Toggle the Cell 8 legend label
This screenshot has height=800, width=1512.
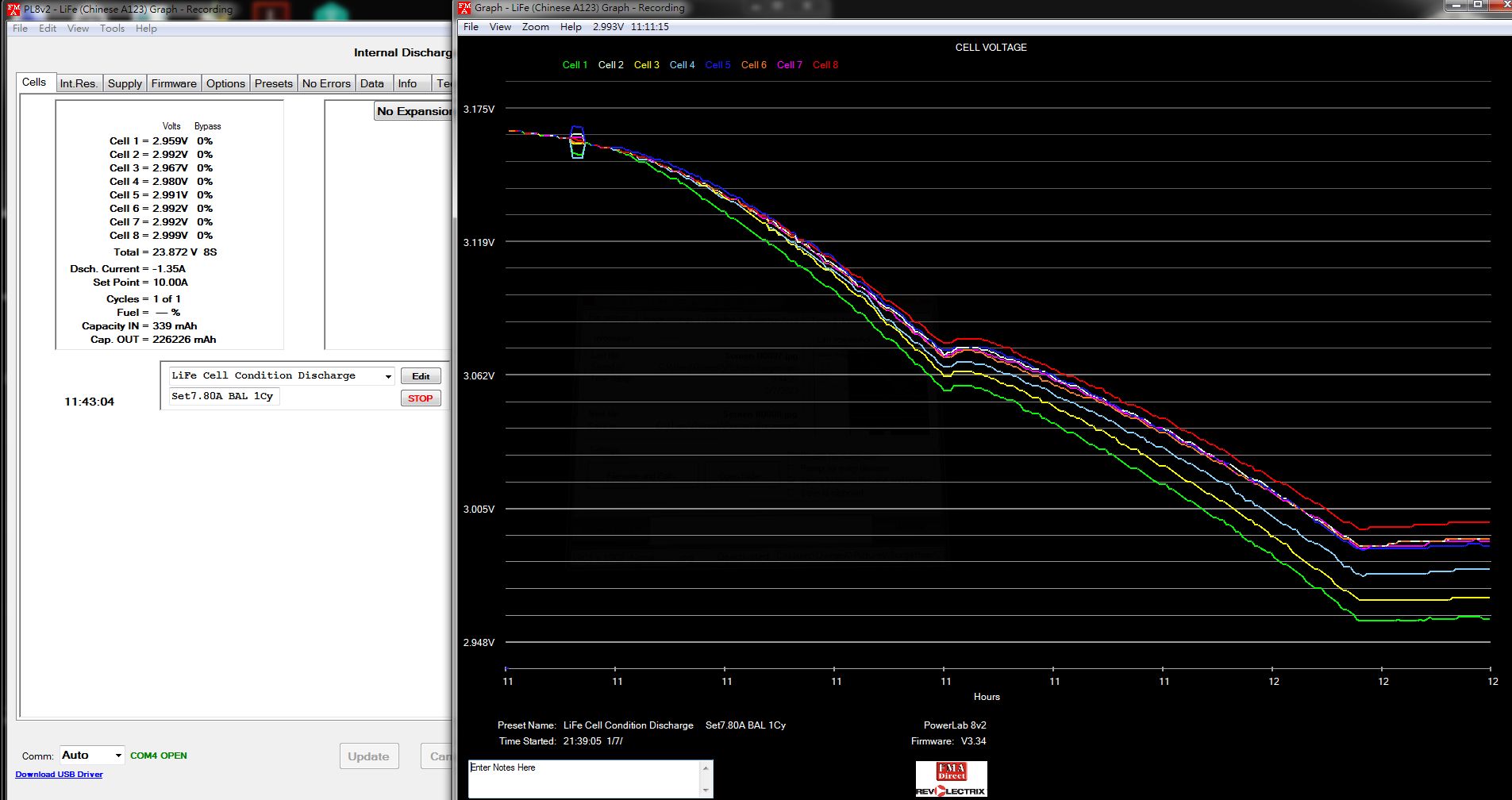(x=825, y=65)
